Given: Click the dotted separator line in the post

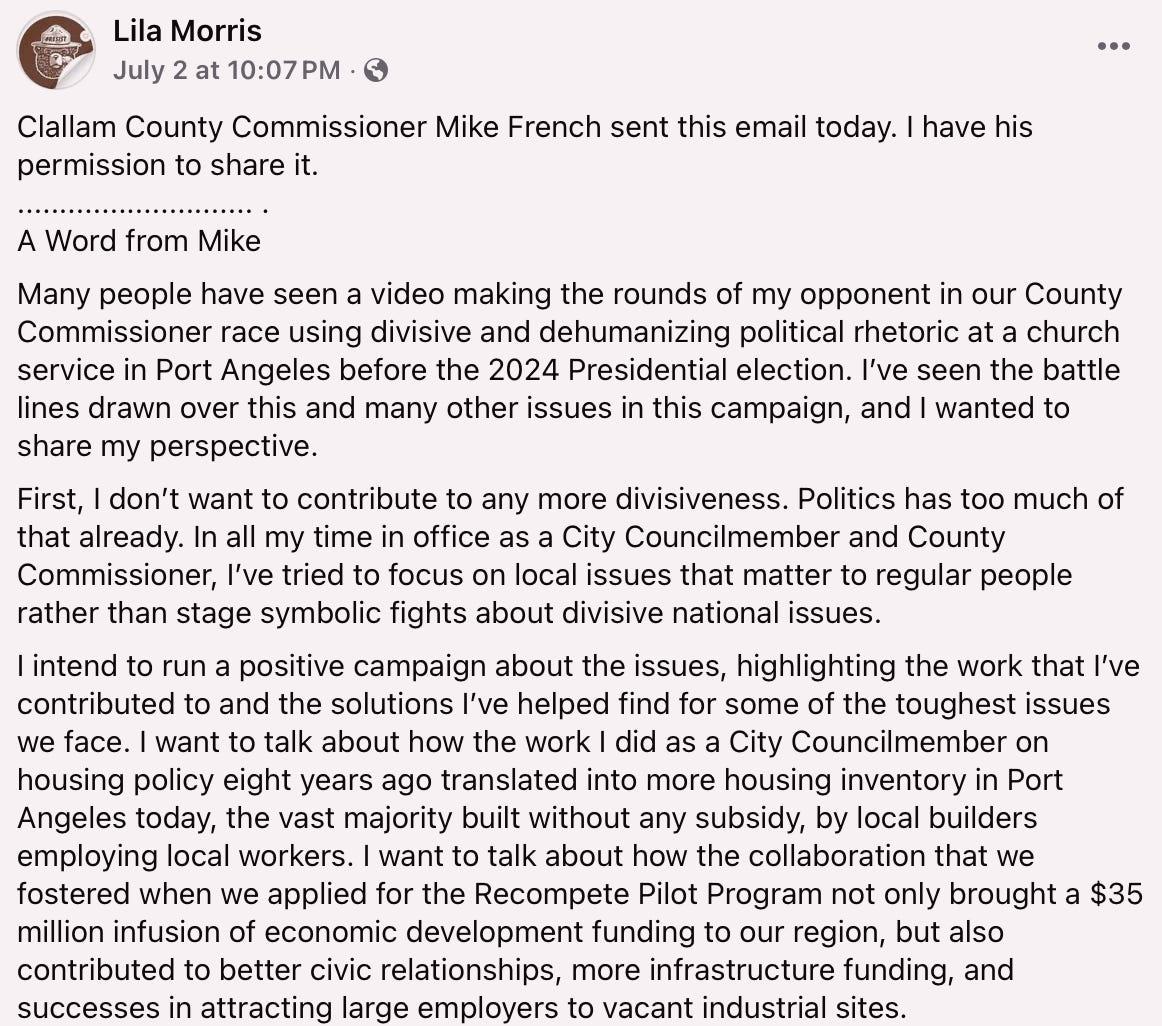Looking at the screenshot, I should coord(142,210).
